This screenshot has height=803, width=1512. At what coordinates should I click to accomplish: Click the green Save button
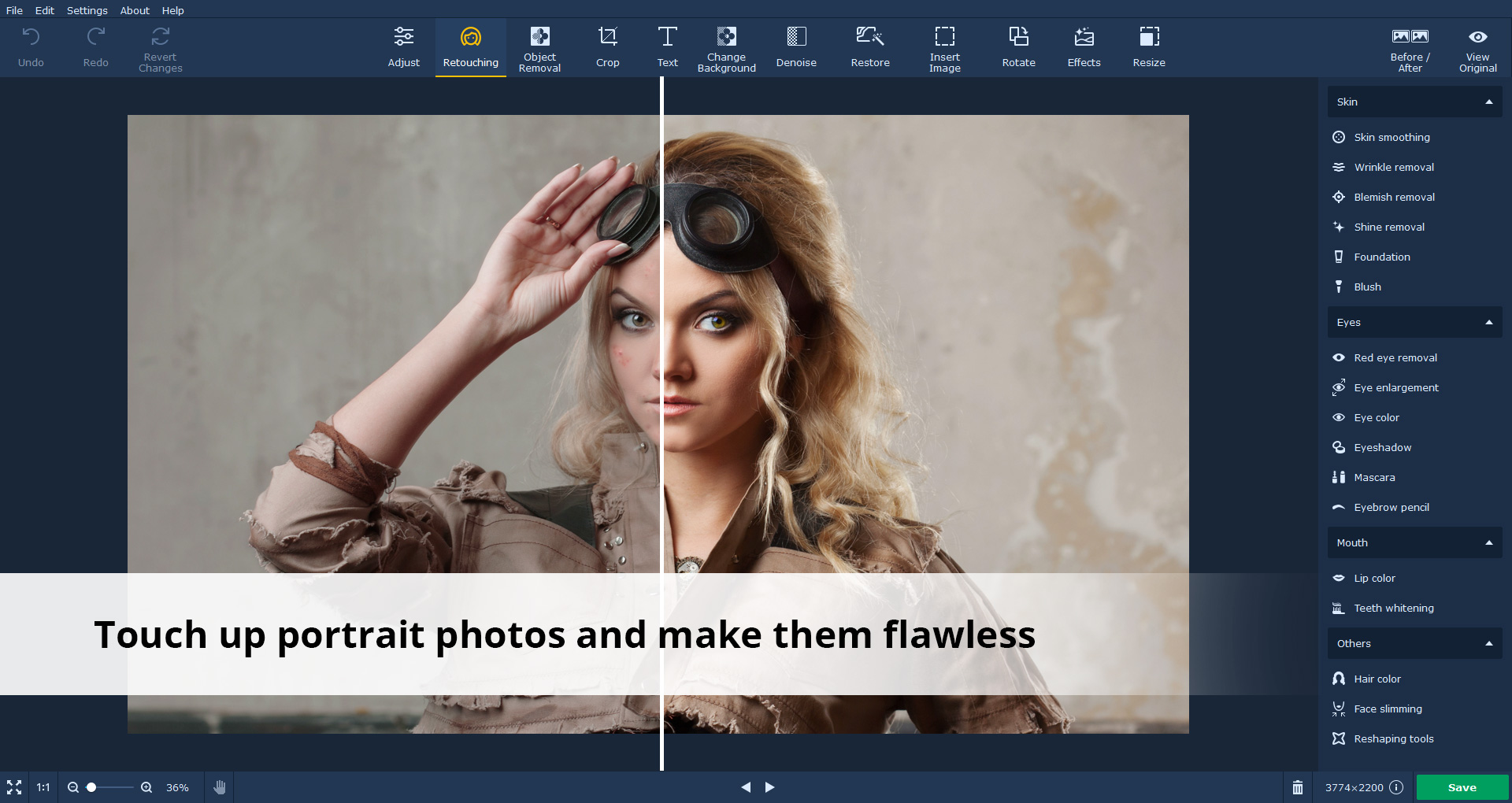pos(1462,787)
